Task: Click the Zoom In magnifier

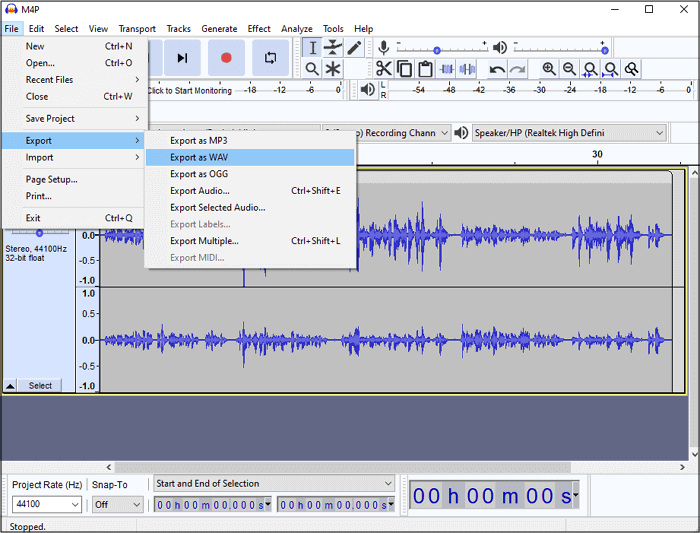Action: [x=549, y=69]
